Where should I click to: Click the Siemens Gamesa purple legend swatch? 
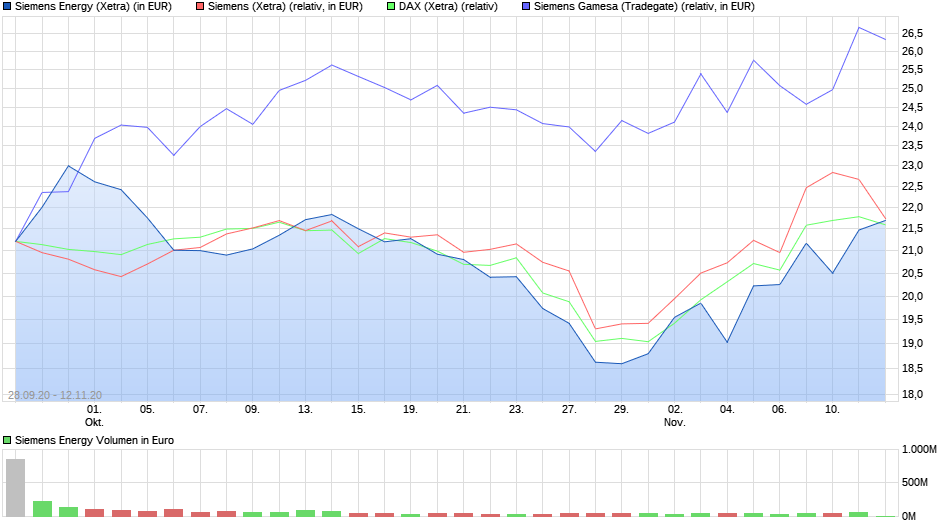[526, 7]
